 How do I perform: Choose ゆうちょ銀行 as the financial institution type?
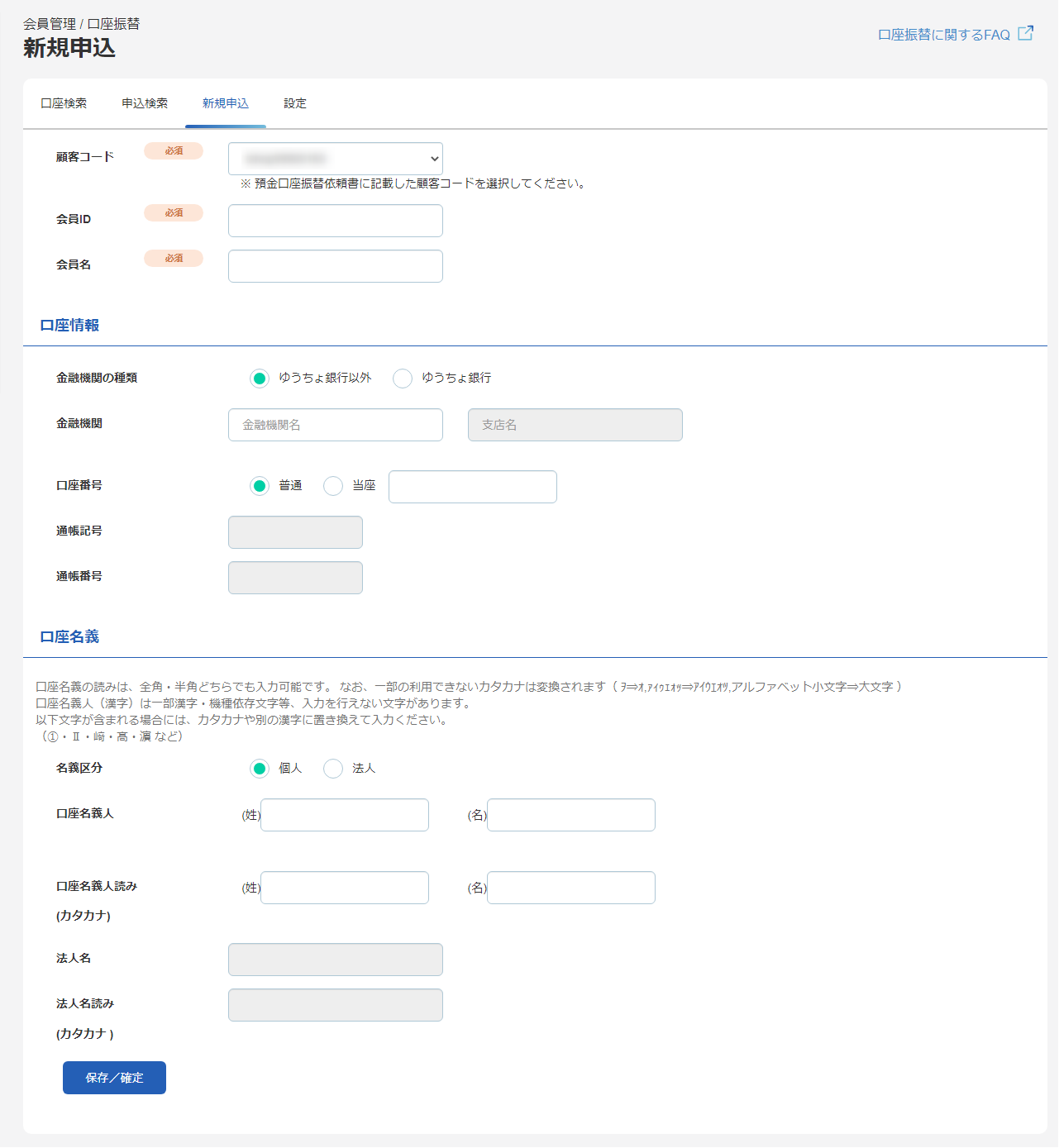pos(403,378)
